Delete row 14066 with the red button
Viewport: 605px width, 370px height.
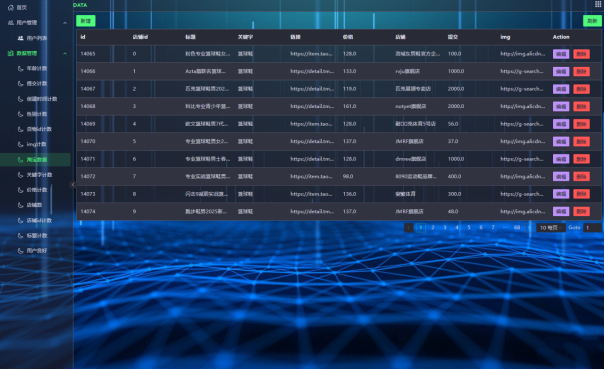(581, 71)
